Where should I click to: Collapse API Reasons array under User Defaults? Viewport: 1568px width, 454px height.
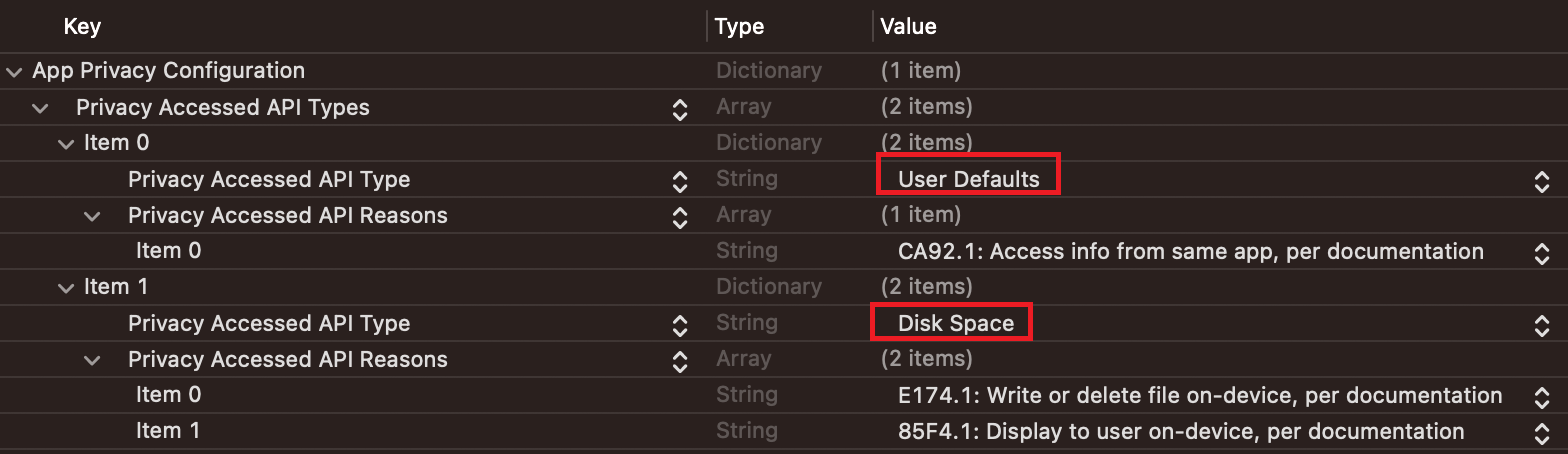tap(91, 216)
